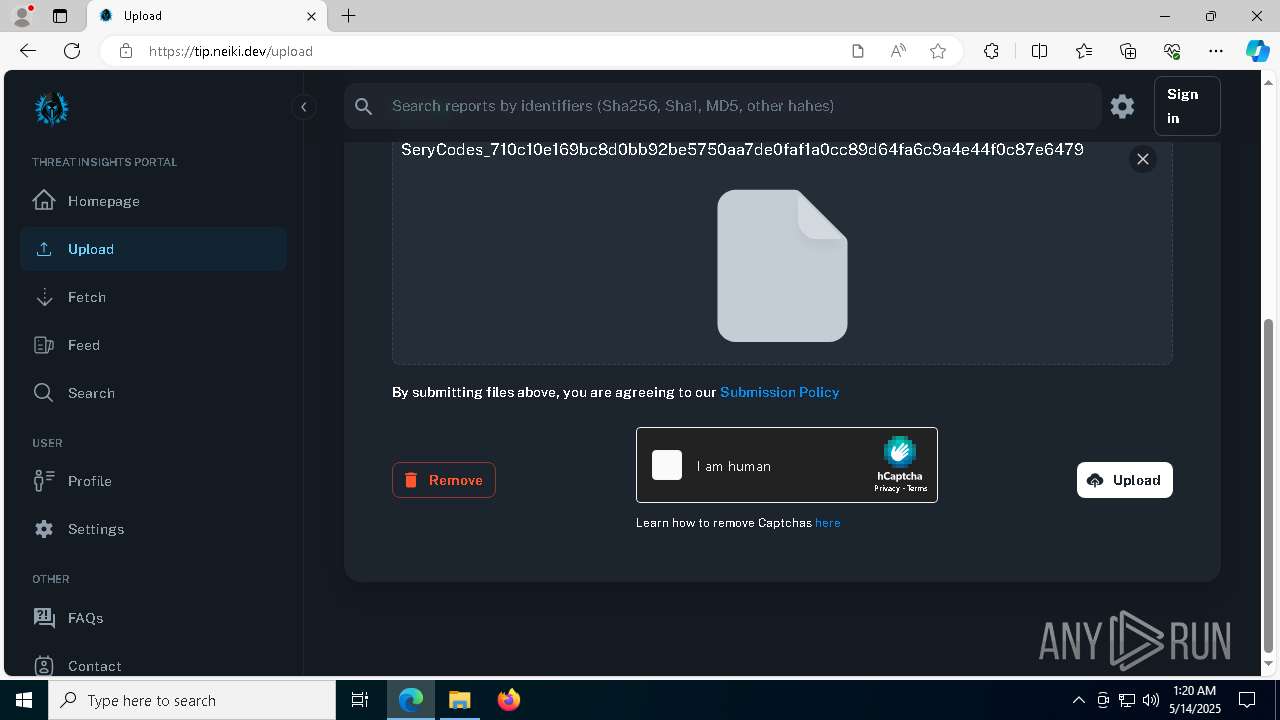The height and width of the screenshot is (720, 1280).
Task: Click the sidebar Settings gear icon
Action: click(x=44, y=529)
